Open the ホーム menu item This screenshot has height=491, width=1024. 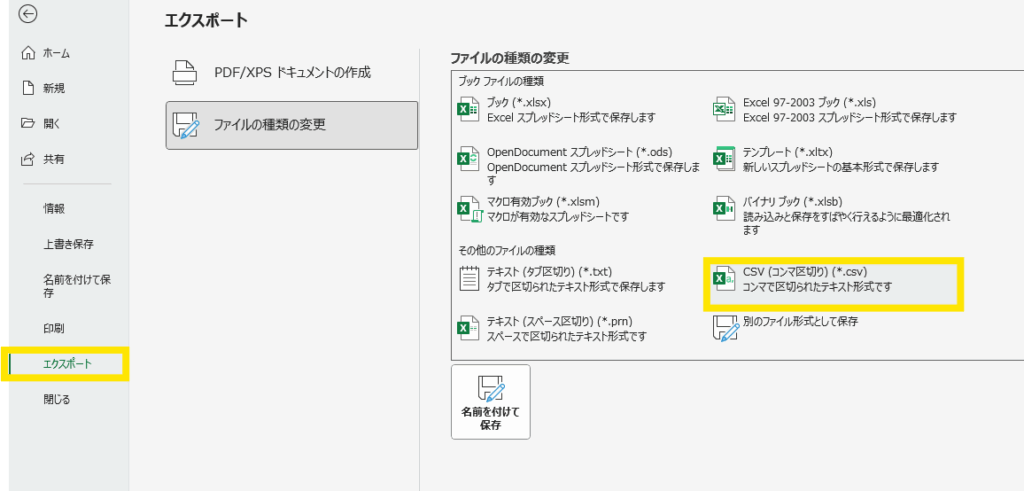coord(57,54)
